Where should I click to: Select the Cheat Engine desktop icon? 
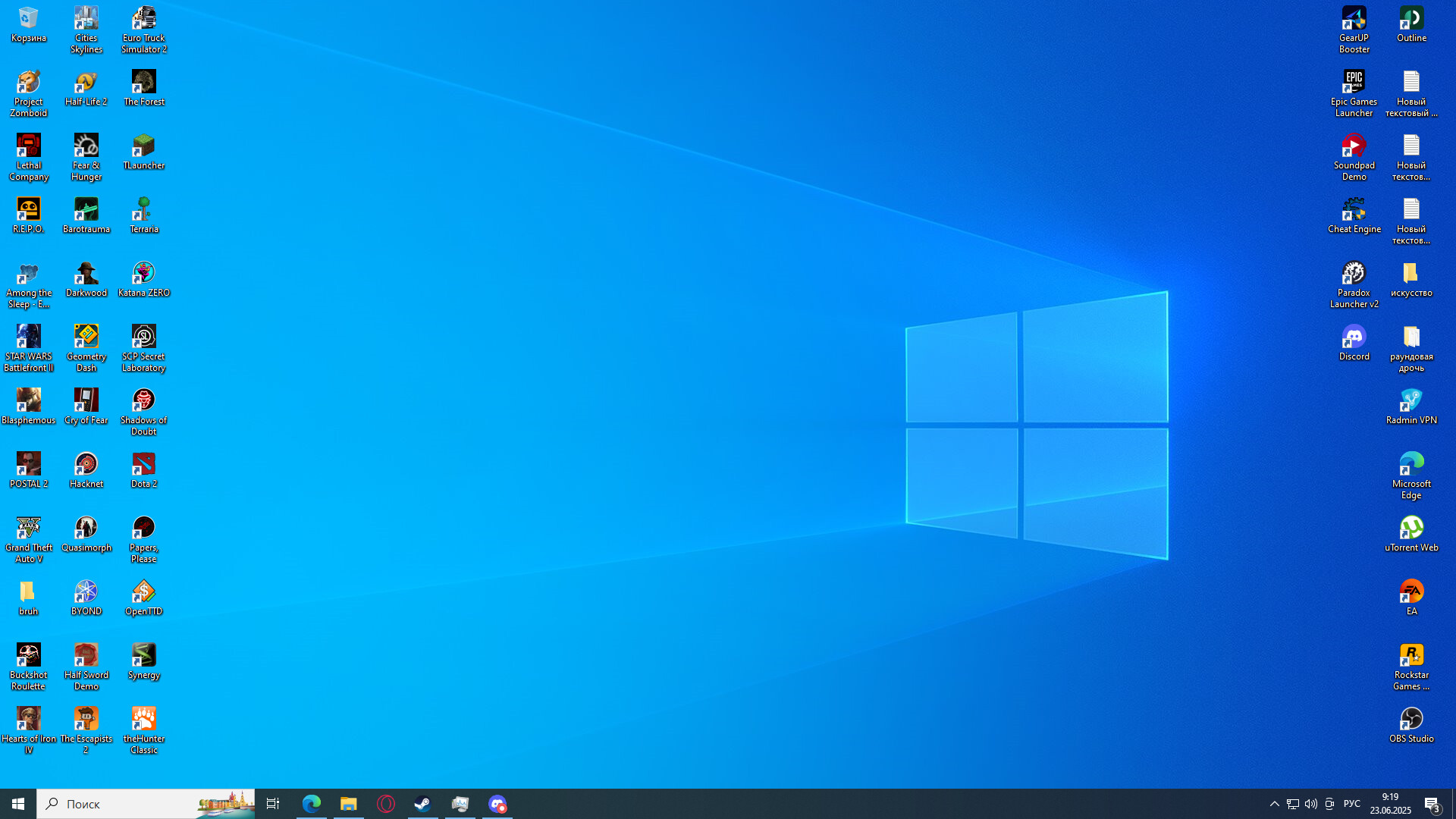pyautogui.click(x=1354, y=216)
